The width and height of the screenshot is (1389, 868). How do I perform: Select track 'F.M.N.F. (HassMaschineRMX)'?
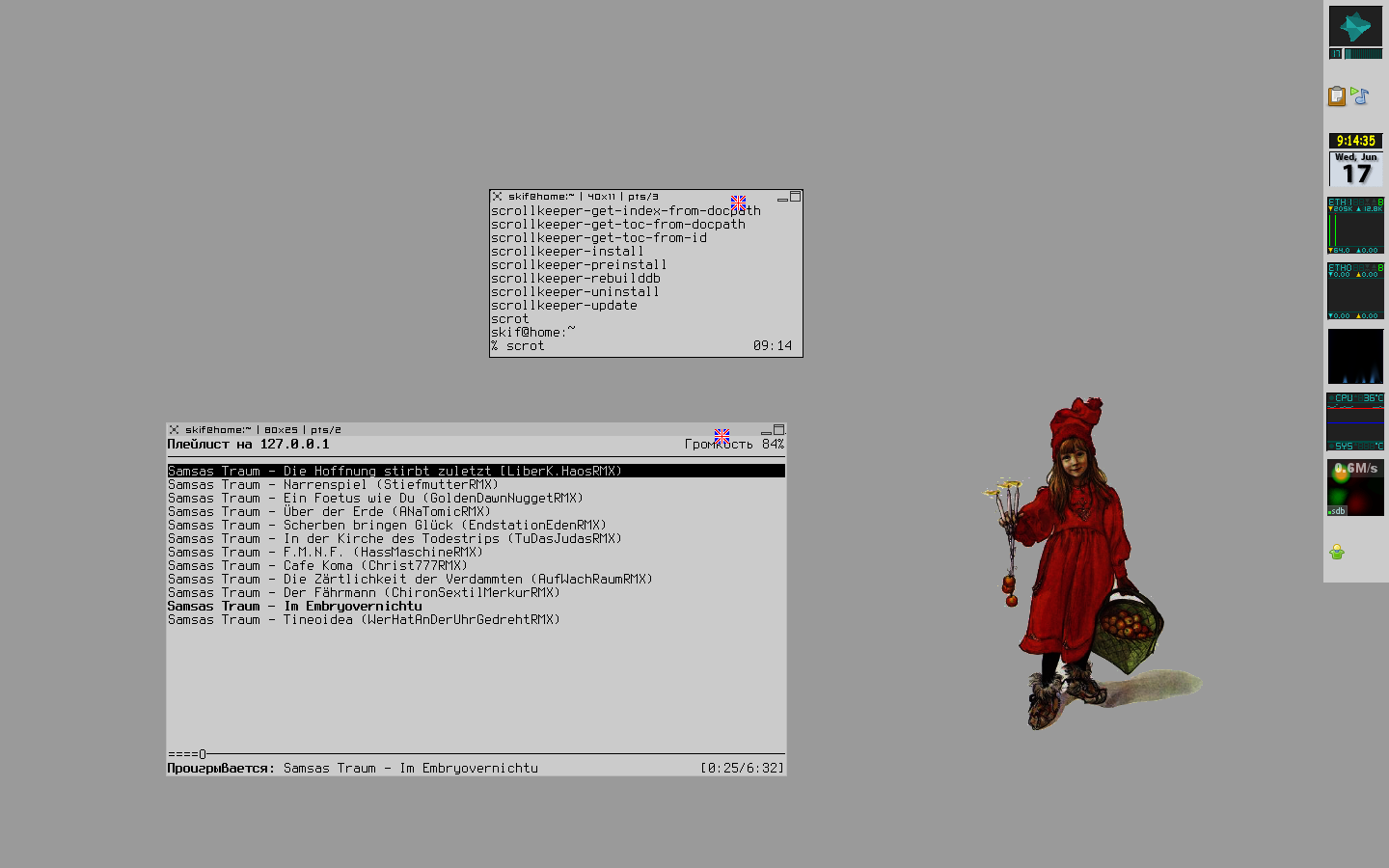326,552
